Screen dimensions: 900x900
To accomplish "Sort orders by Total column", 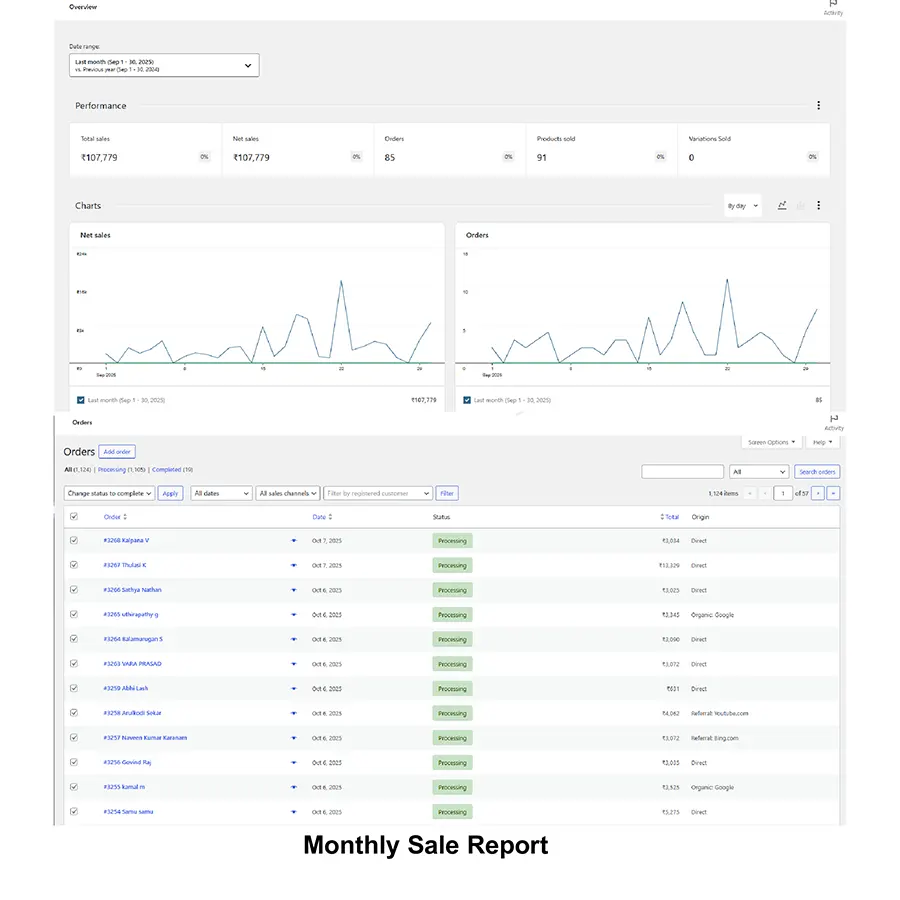I will [x=670, y=517].
